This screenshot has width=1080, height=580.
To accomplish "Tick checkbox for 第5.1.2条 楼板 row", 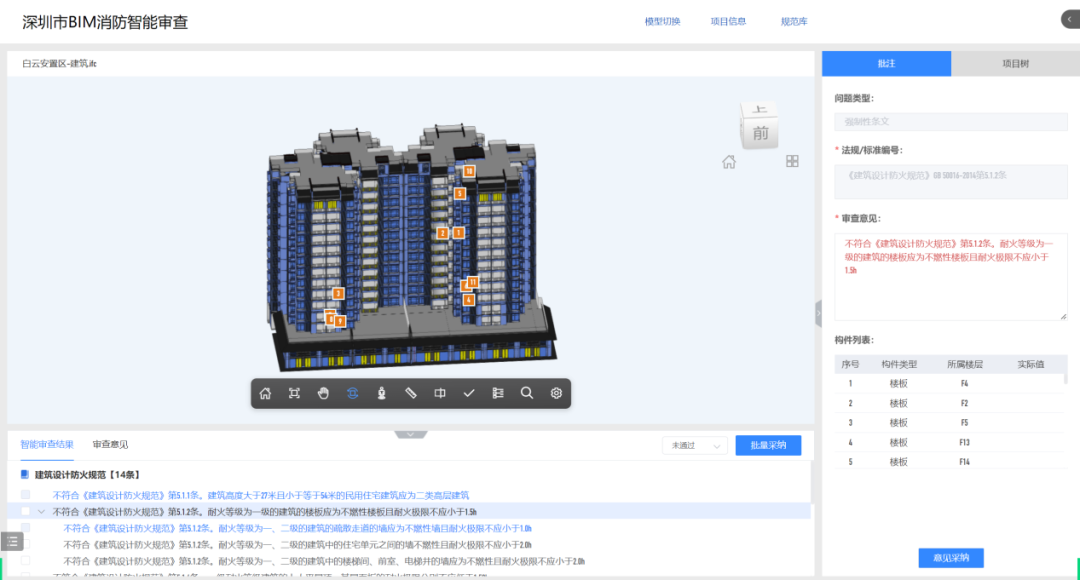I will [x=26, y=511].
